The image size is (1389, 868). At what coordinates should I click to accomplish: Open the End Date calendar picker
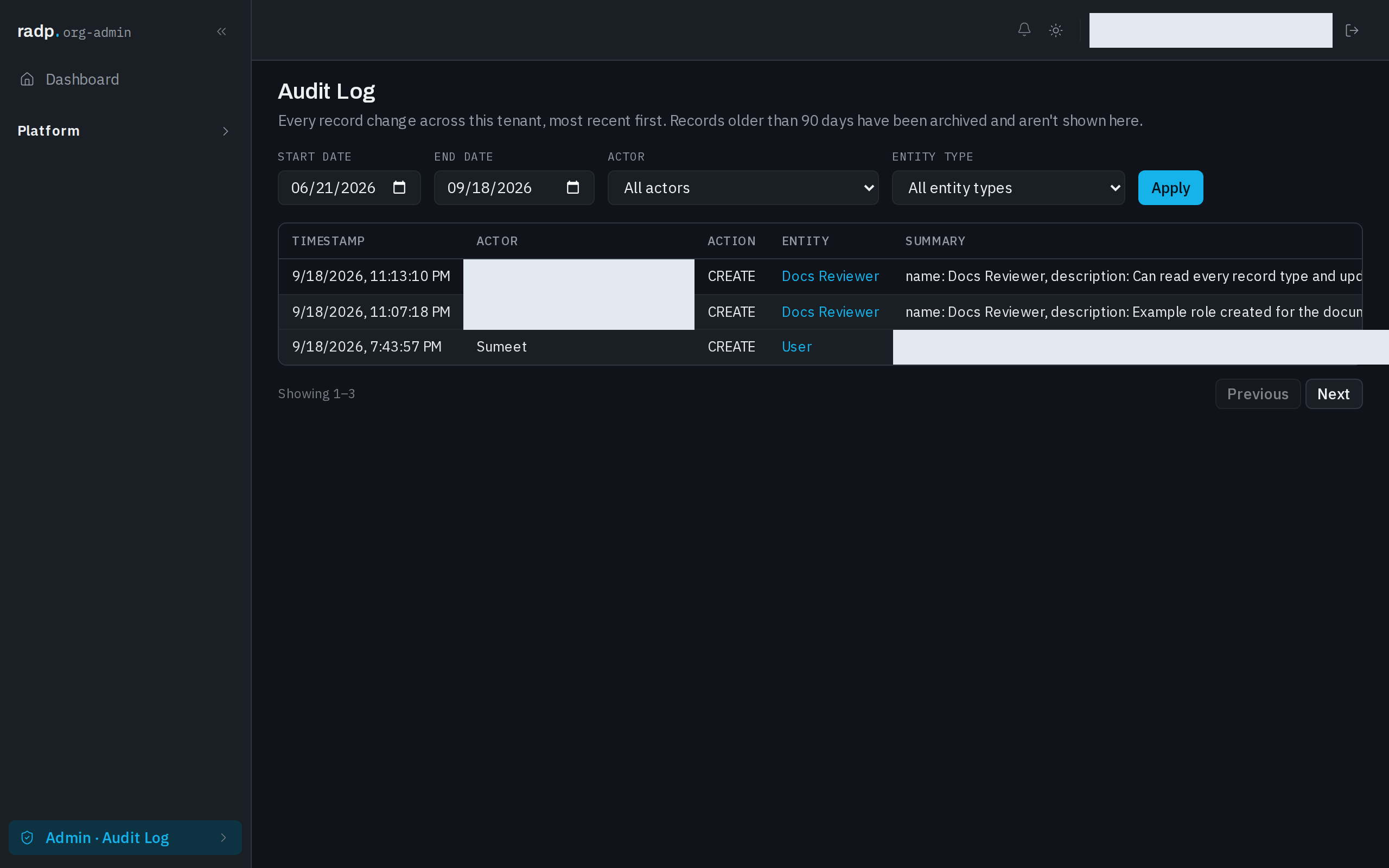[x=573, y=188]
